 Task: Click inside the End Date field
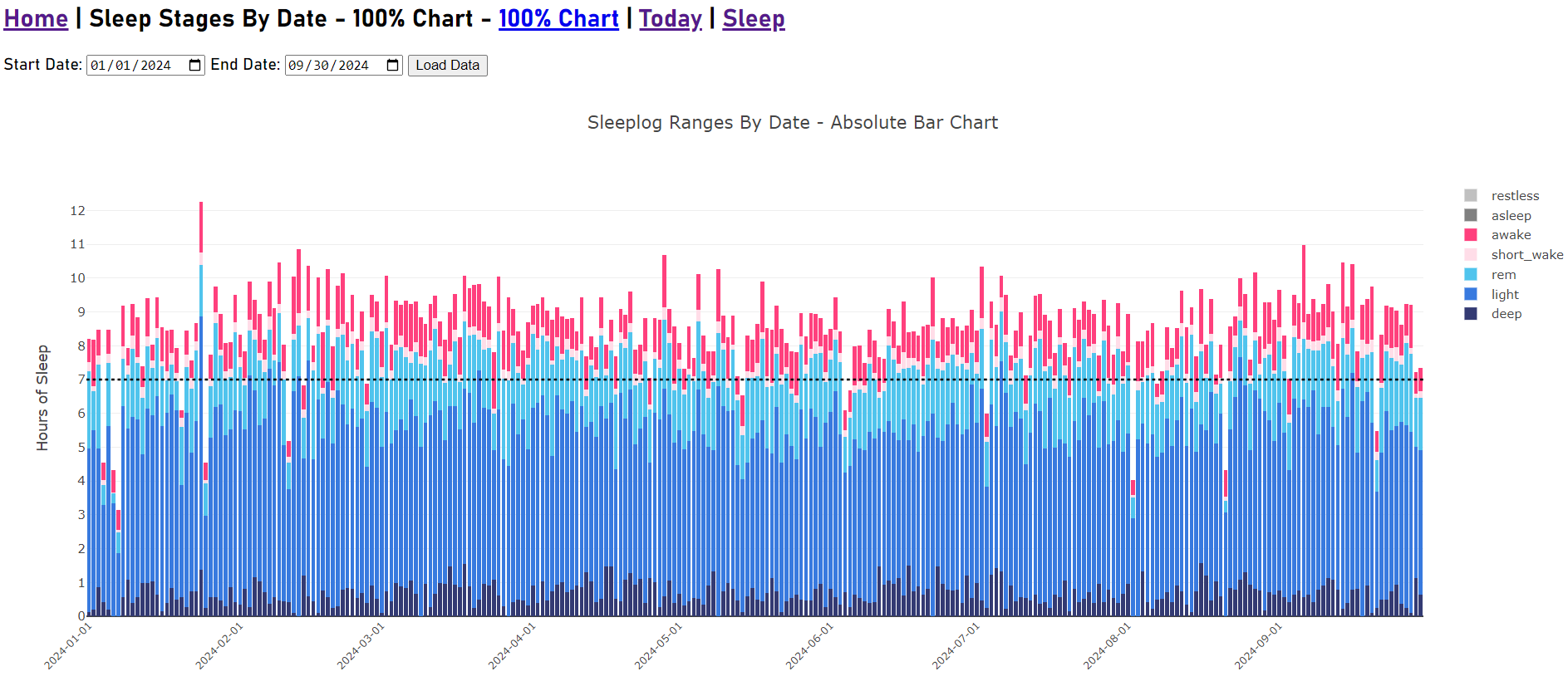[331, 66]
